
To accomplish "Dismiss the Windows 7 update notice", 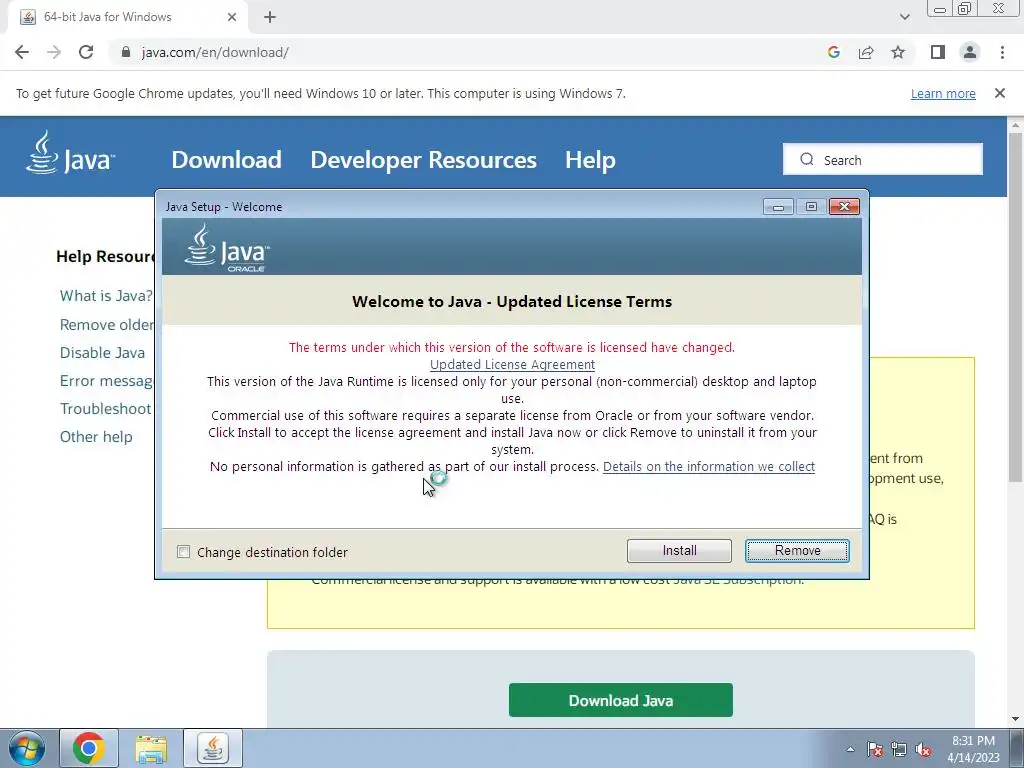I will pyautogui.click(x=1000, y=93).
